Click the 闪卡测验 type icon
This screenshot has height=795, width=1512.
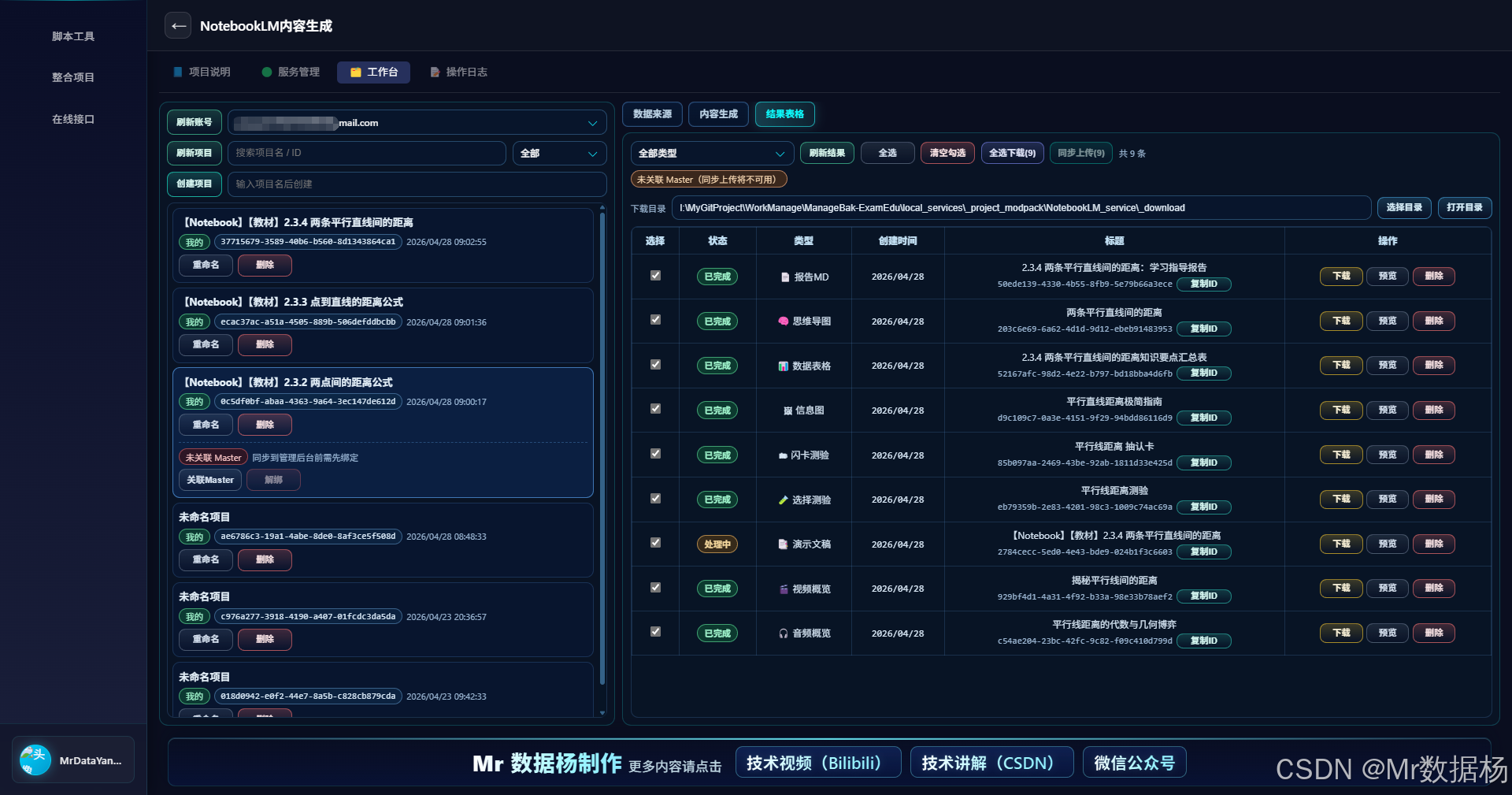[x=783, y=455]
